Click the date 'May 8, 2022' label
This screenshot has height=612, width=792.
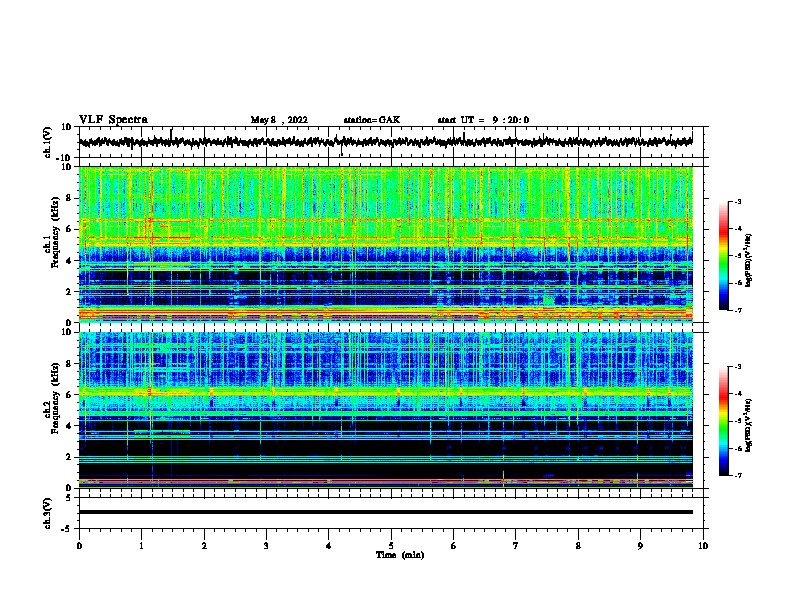click(x=279, y=120)
